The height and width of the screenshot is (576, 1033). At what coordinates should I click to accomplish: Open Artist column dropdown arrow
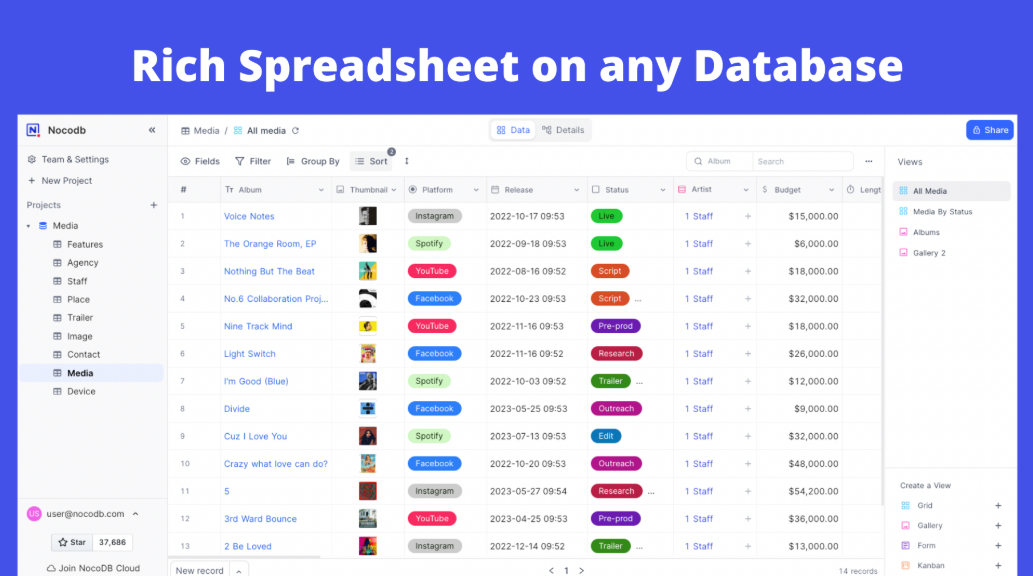pyautogui.click(x=746, y=190)
